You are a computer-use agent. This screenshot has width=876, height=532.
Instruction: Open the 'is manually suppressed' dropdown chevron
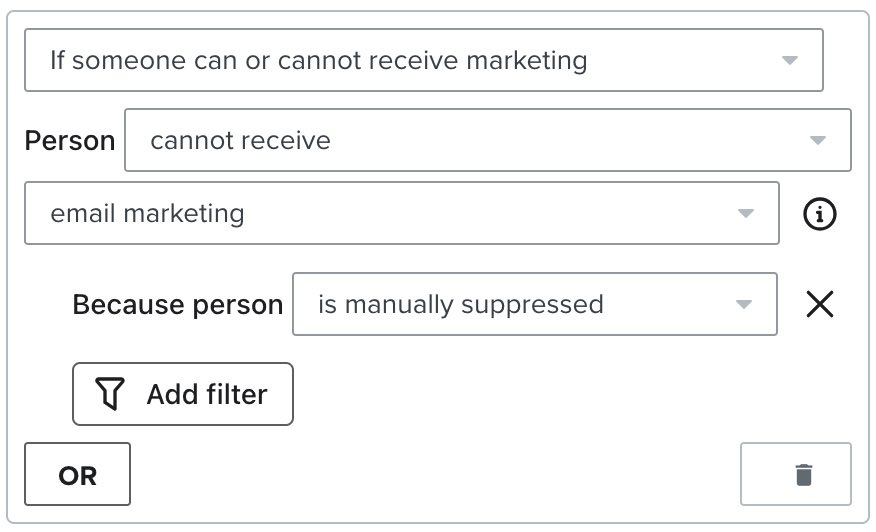coord(743,304)
